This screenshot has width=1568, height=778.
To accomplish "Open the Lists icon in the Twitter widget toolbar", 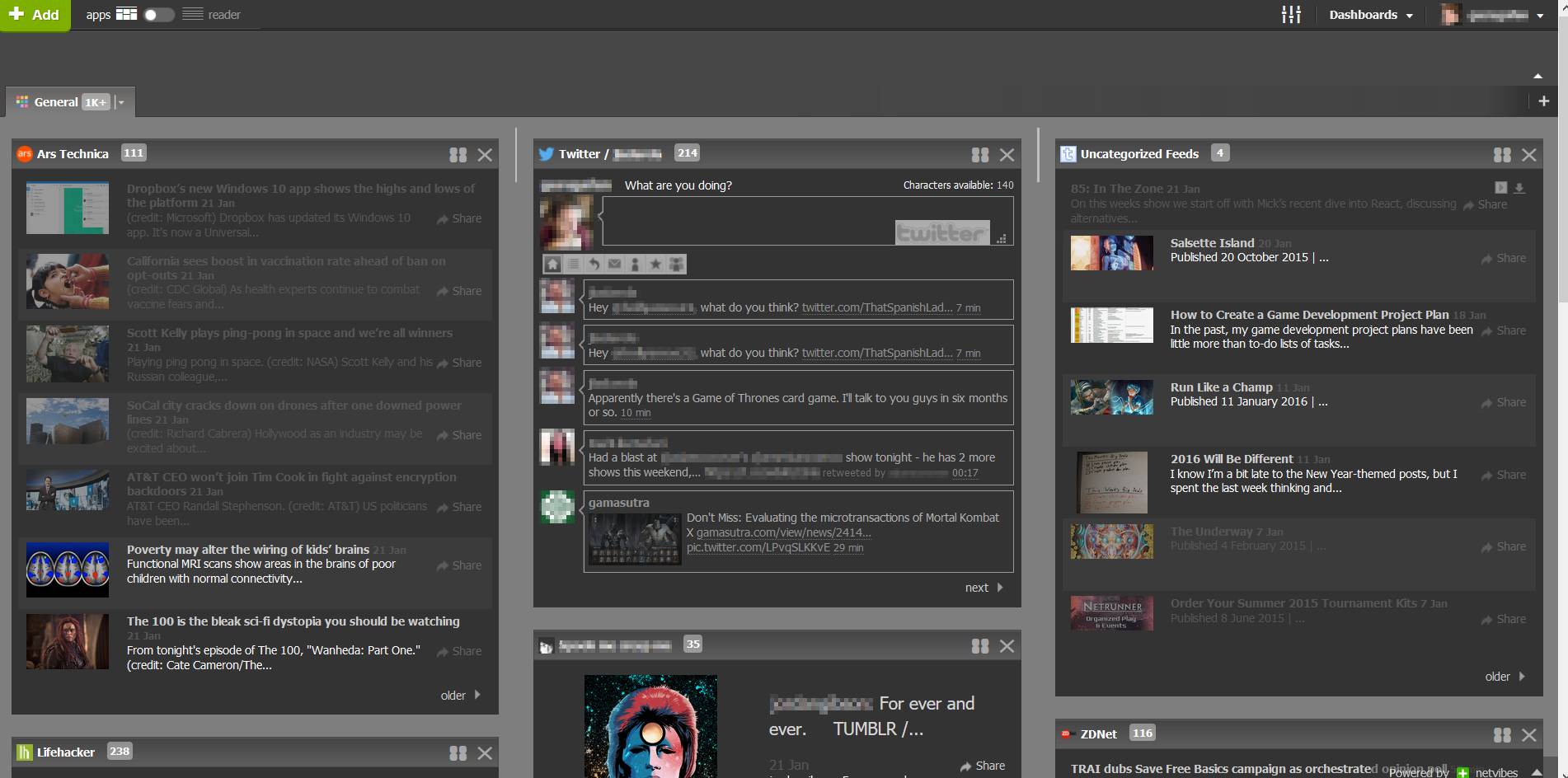I will tap(574, 265).
